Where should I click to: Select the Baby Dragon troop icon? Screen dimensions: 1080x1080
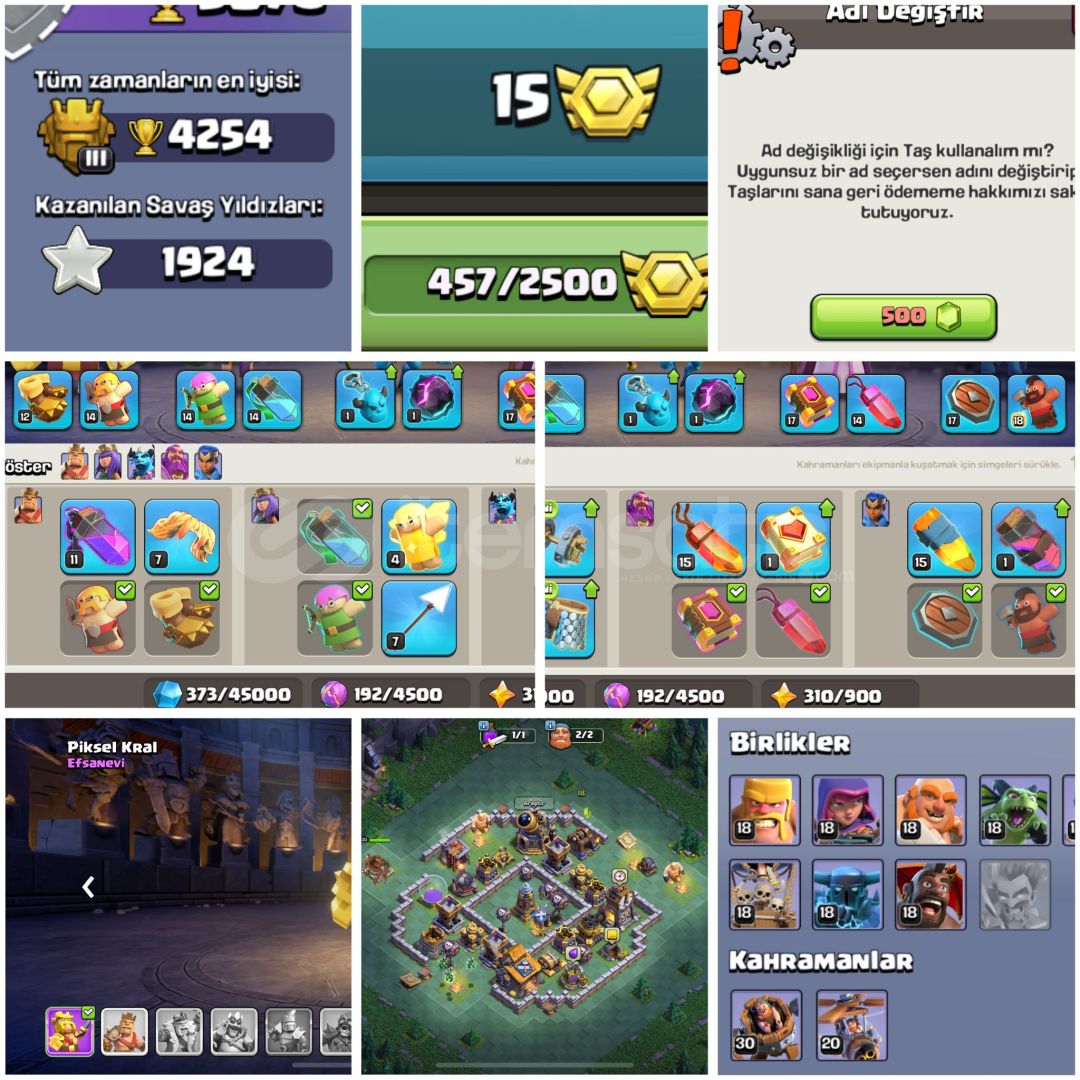pyautogui.click(x=1015, y=809)
